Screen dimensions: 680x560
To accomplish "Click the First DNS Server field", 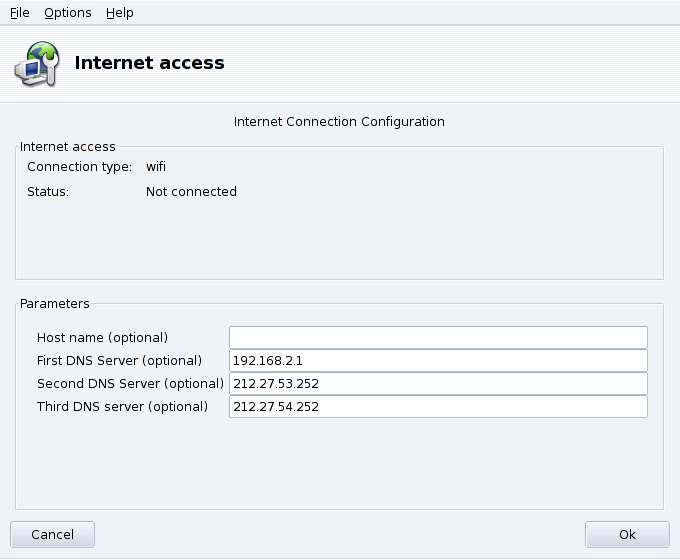I will [x=438, y=360].
